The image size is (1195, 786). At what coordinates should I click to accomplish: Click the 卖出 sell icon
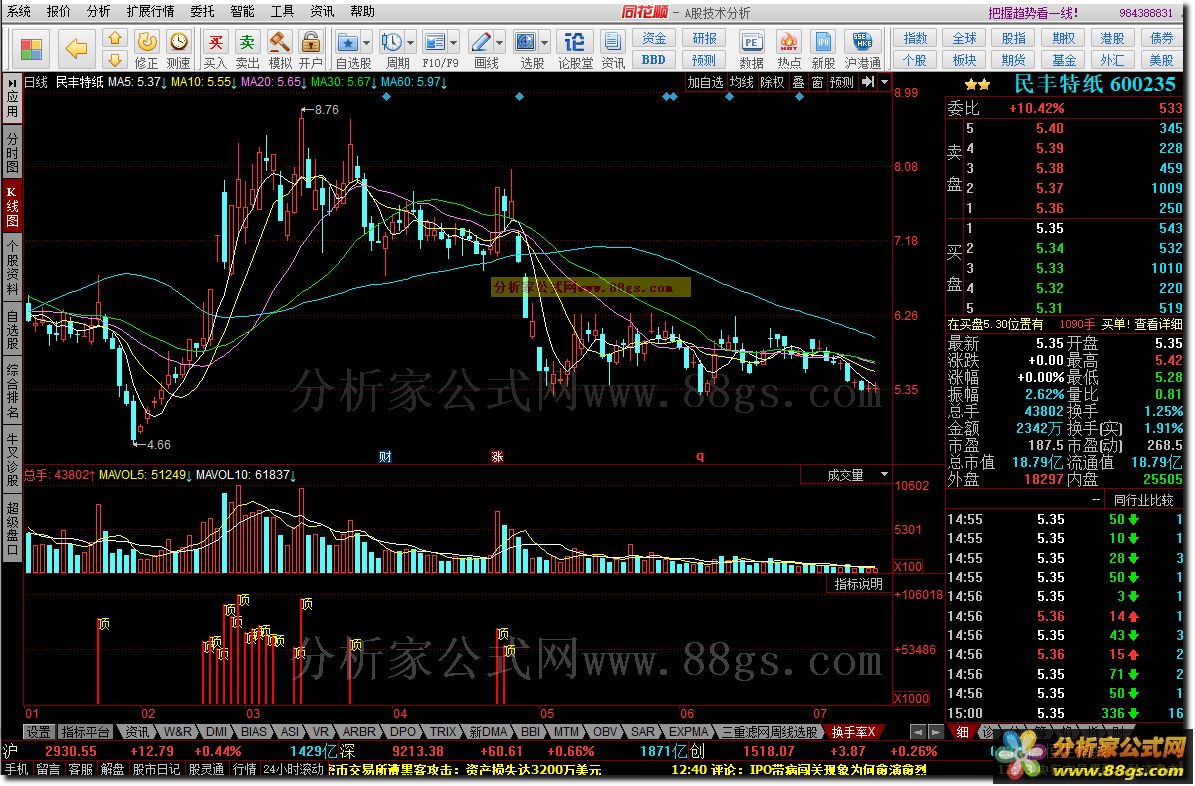(247, 49)
